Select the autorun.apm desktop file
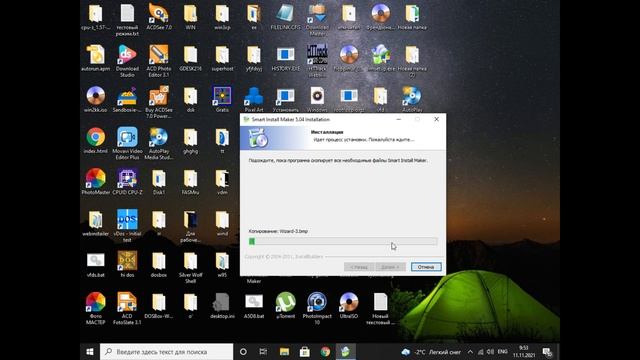The width and height of the screenshot is (640, 360). point(96,58)
